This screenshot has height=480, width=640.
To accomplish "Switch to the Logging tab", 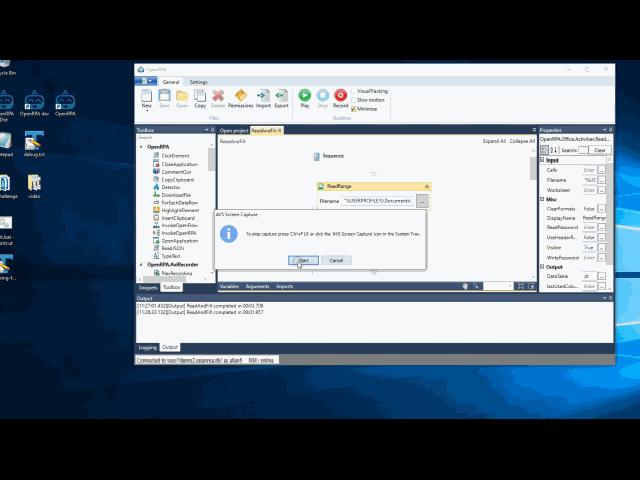I will tap(147, 347).
